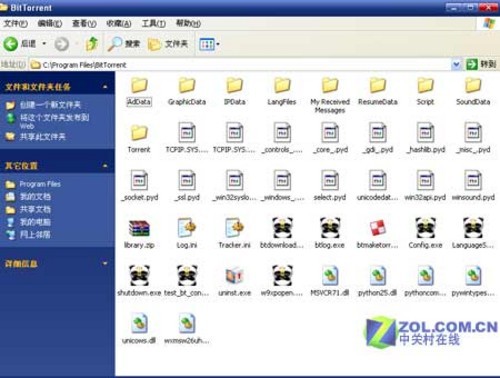Open the Edit (E) menu

coord(50,23)
